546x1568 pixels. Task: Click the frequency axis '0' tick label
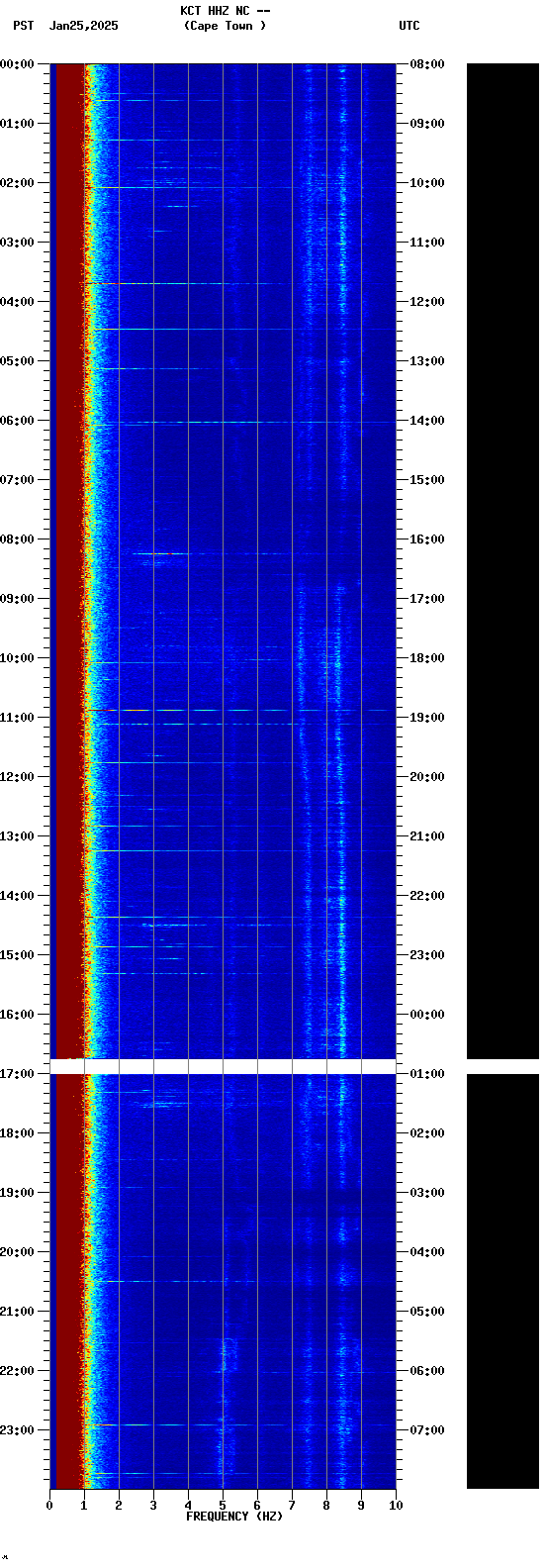[x=49, y=1506]
